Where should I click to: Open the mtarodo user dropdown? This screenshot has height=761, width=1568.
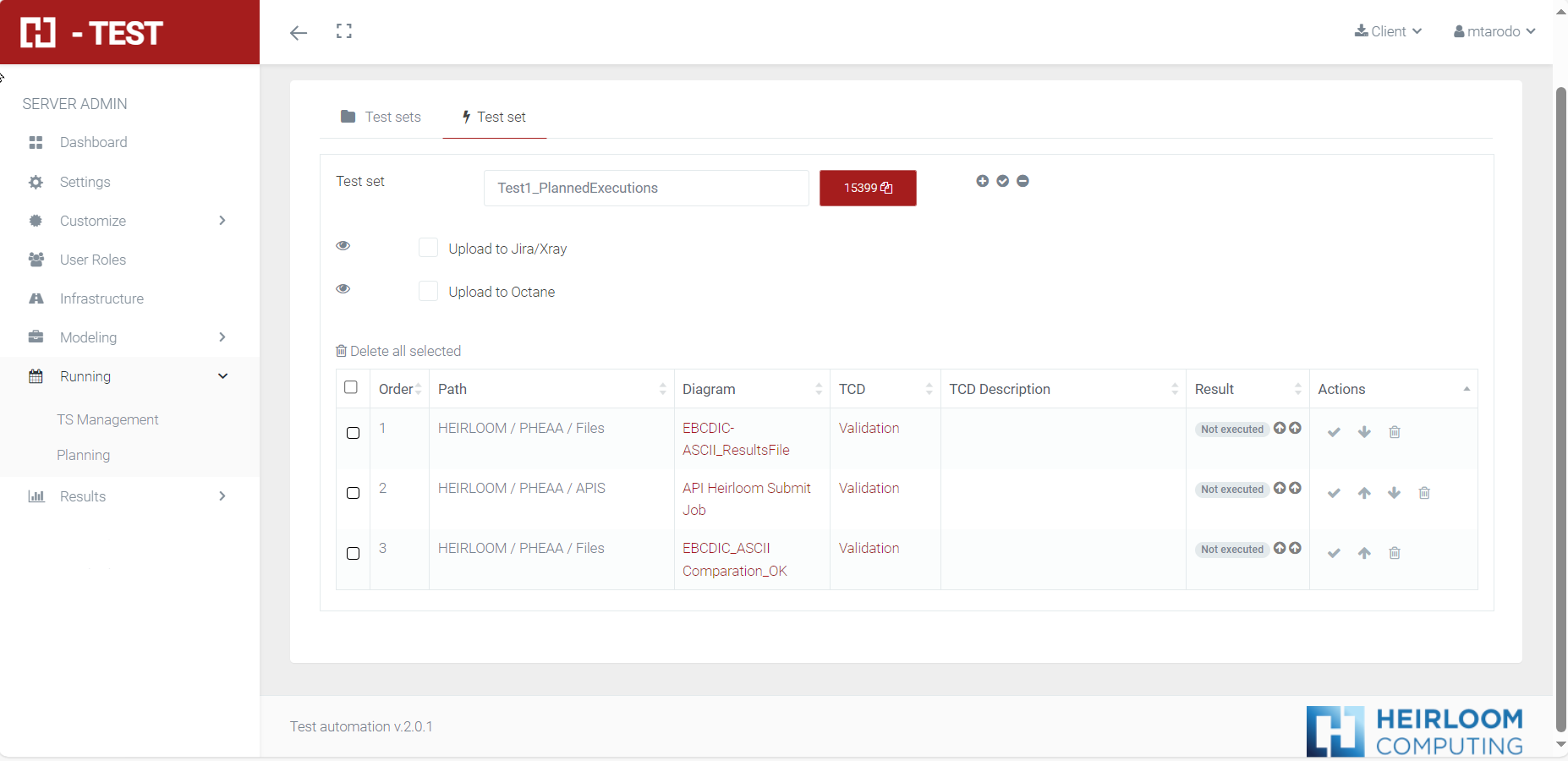tap(1494, 31)
